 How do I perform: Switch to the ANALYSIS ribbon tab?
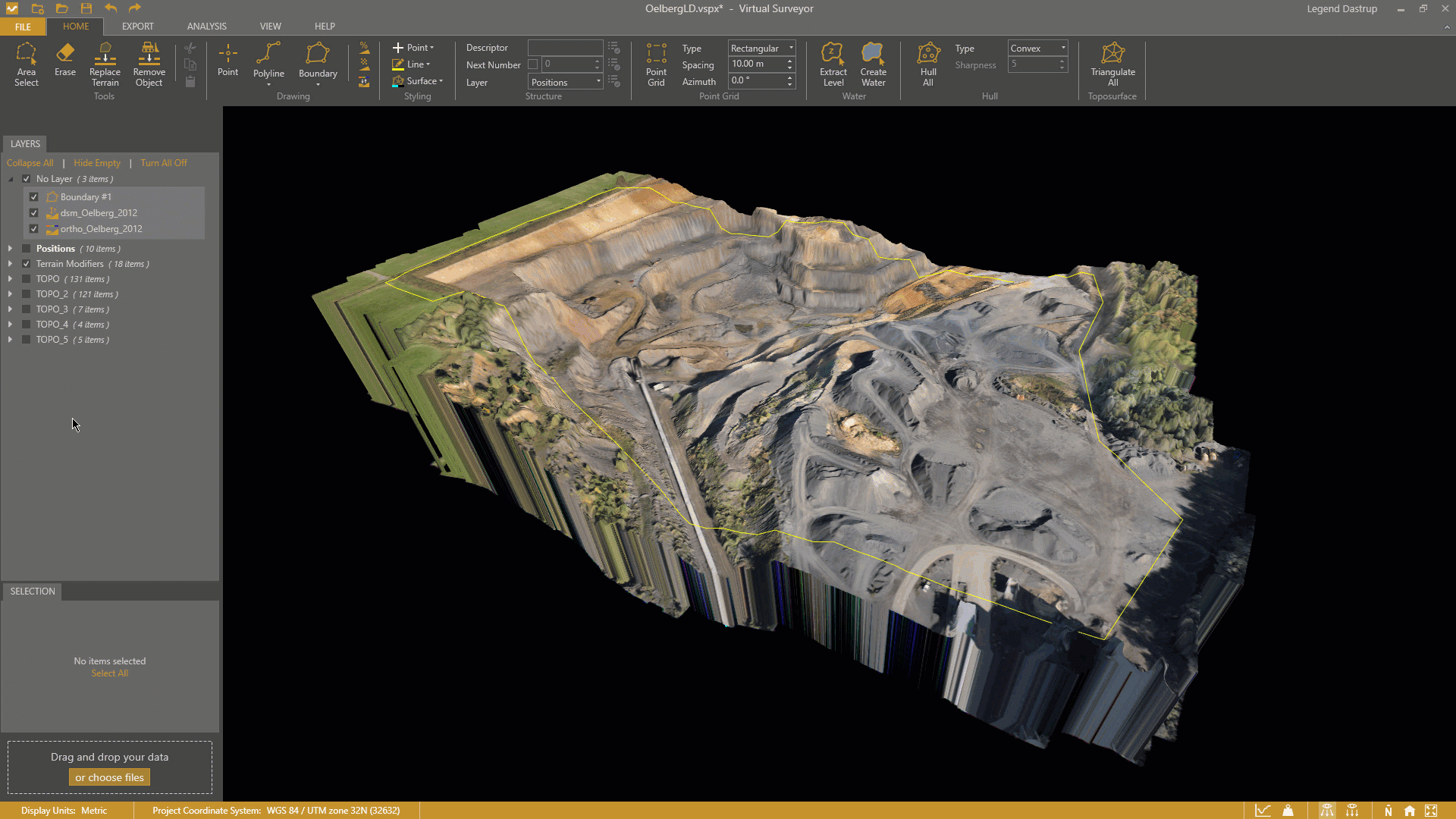tap(206, 26)
